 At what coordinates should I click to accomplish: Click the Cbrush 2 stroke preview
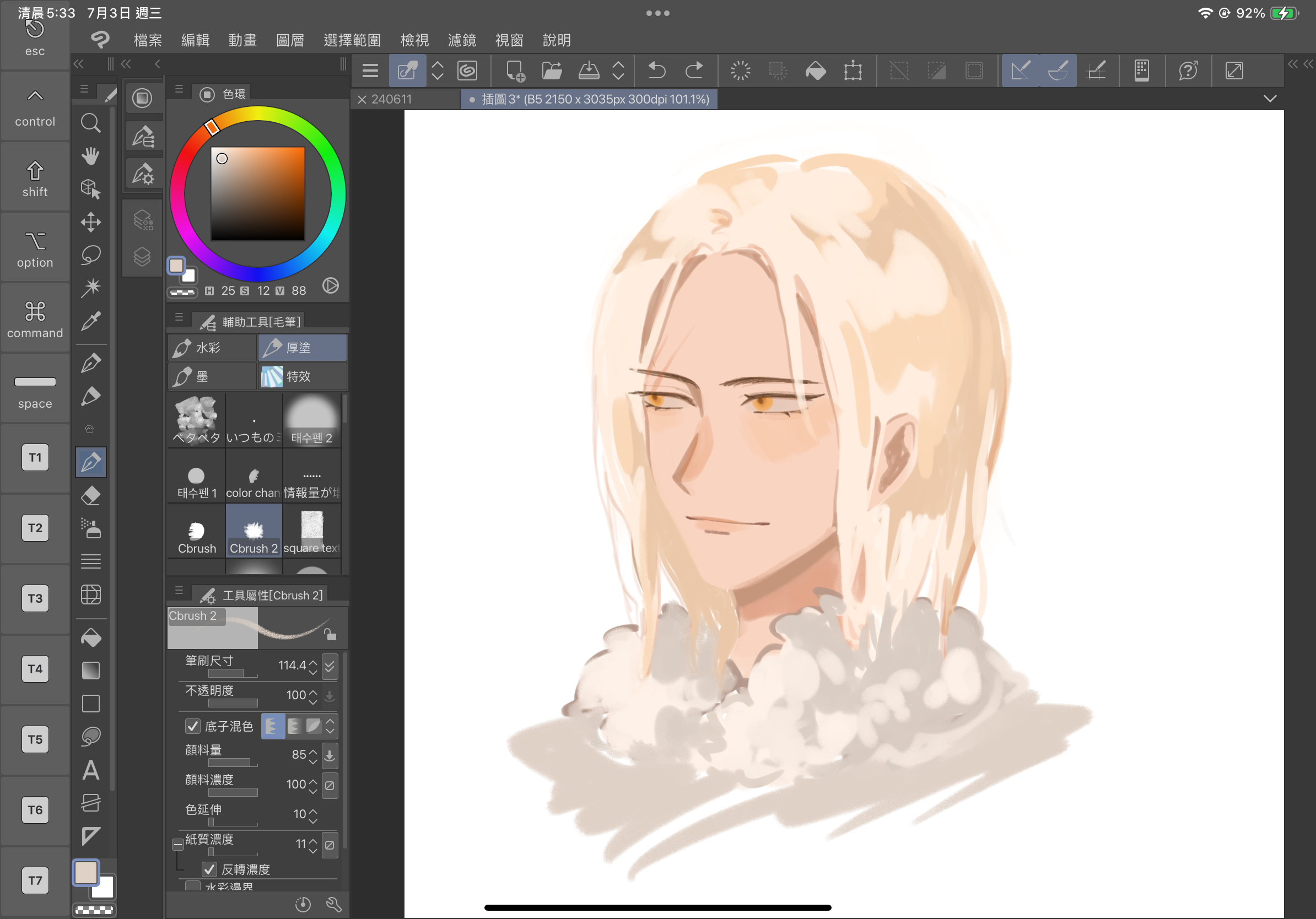(257, 629)
